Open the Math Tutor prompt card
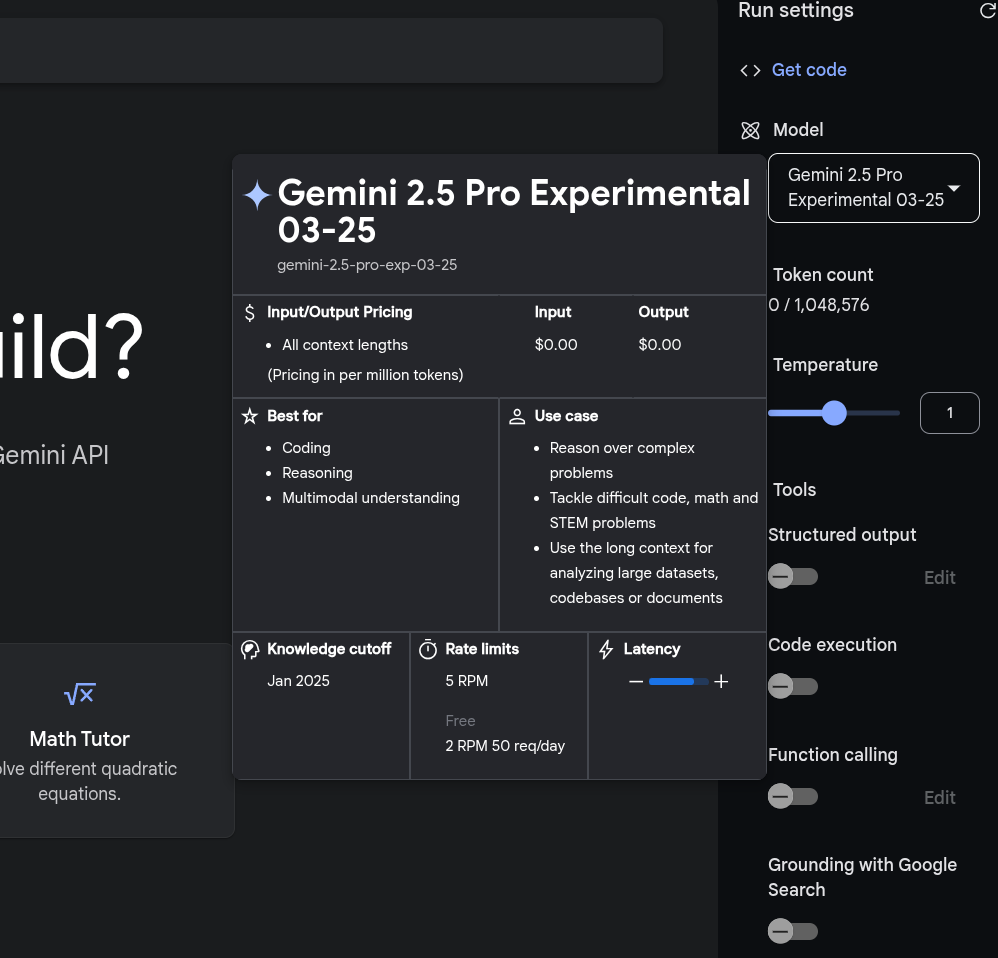This screenshot has width=998, height=958. coord(100,740)
